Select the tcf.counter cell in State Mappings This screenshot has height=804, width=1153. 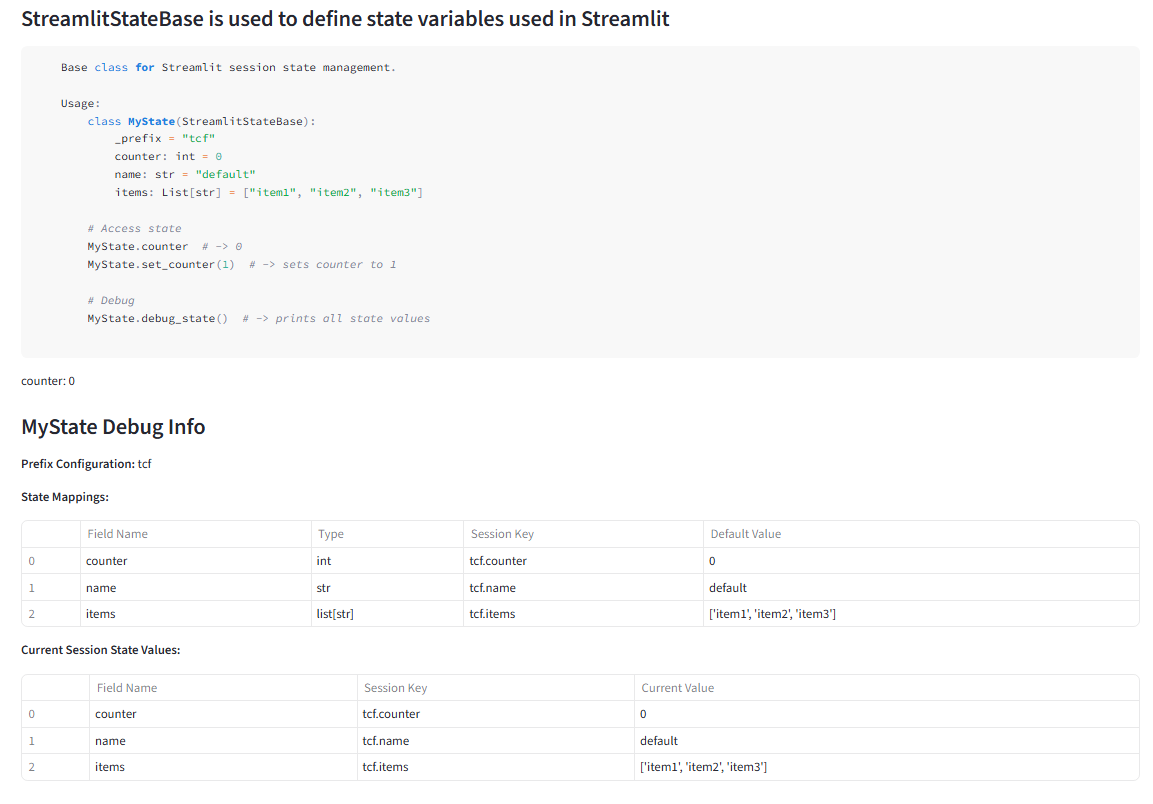[x=583, y=561]
